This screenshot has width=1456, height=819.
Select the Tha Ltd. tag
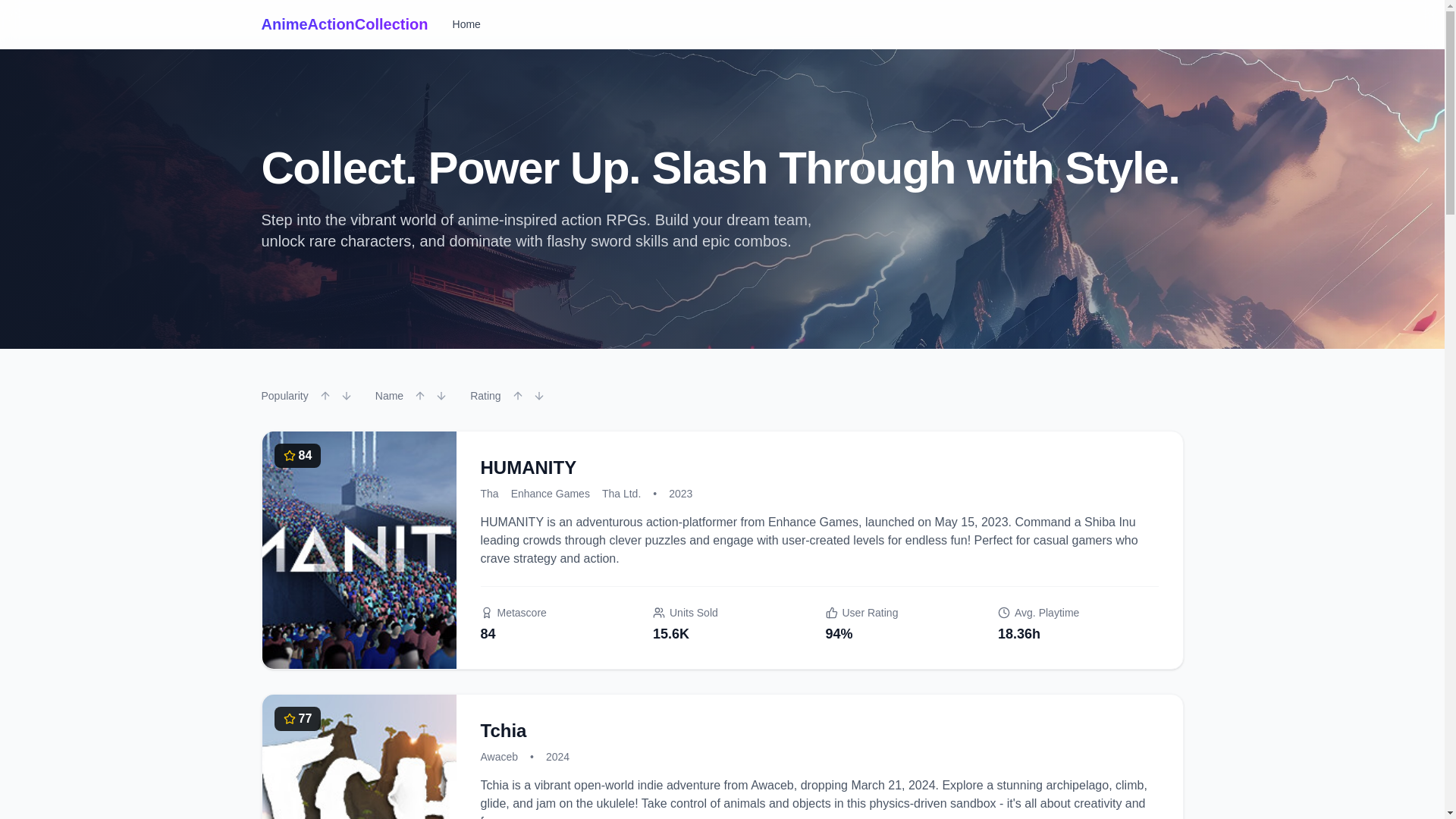coord(622,494)
